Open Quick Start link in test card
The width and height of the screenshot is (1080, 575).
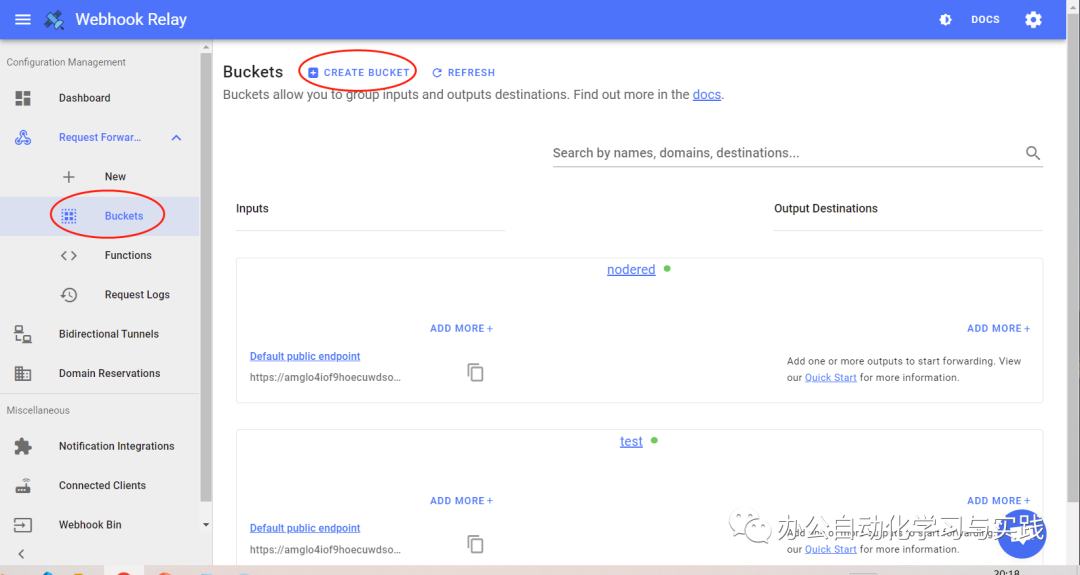point(831,550)
